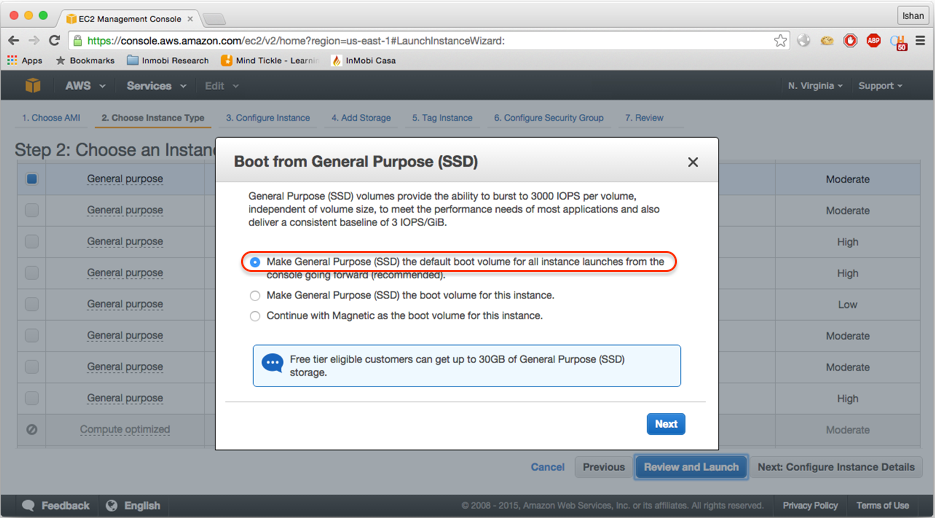This screenshot has width=935, height=518.
Task: Uncheck the selected first General purpose row
Action: coord(32,179)
